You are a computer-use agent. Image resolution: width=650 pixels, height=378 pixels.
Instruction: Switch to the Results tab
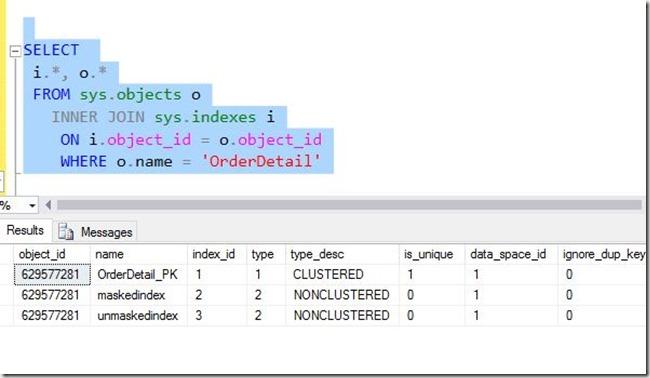25,230
